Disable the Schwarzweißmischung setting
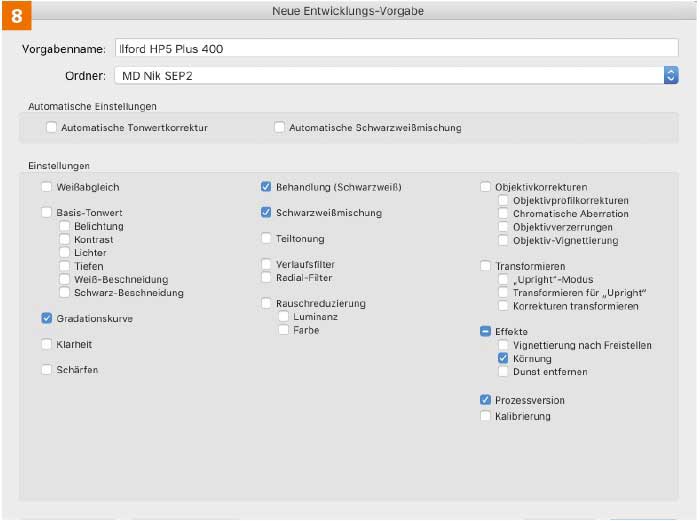 click(x=266, y=213)
